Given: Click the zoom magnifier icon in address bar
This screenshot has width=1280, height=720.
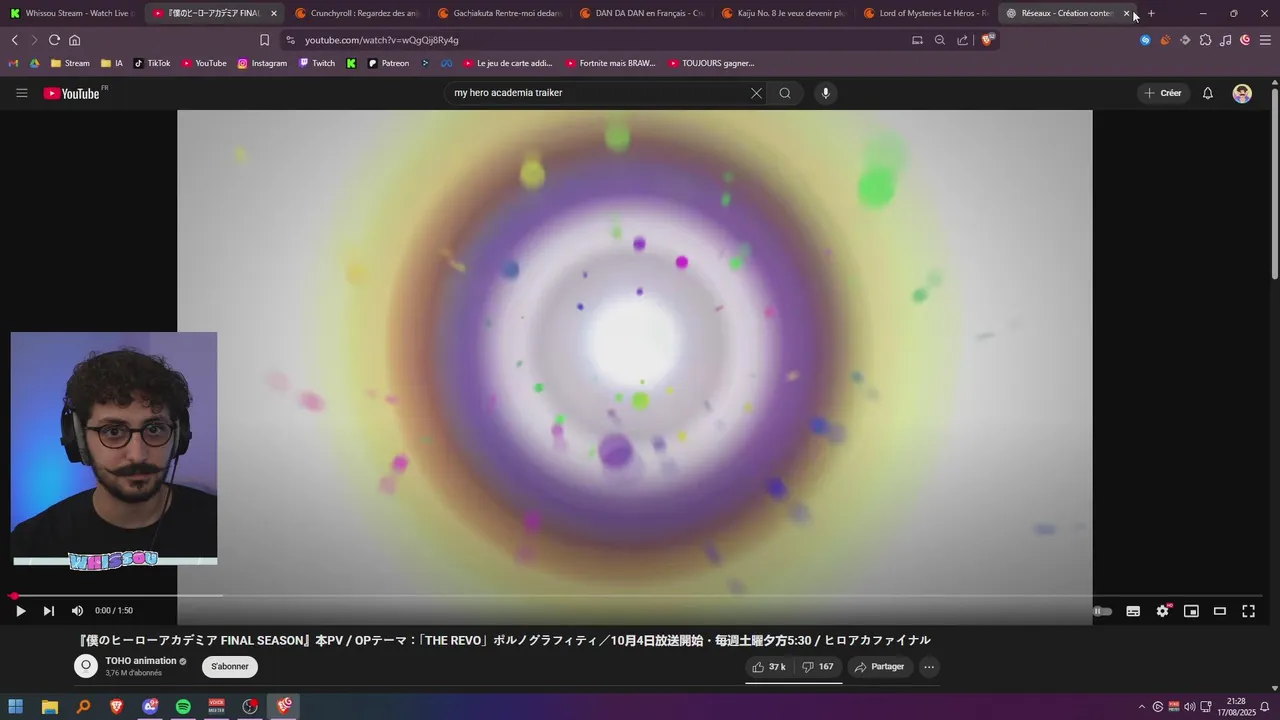Looking at the screenshot, I should coord(940,40).
